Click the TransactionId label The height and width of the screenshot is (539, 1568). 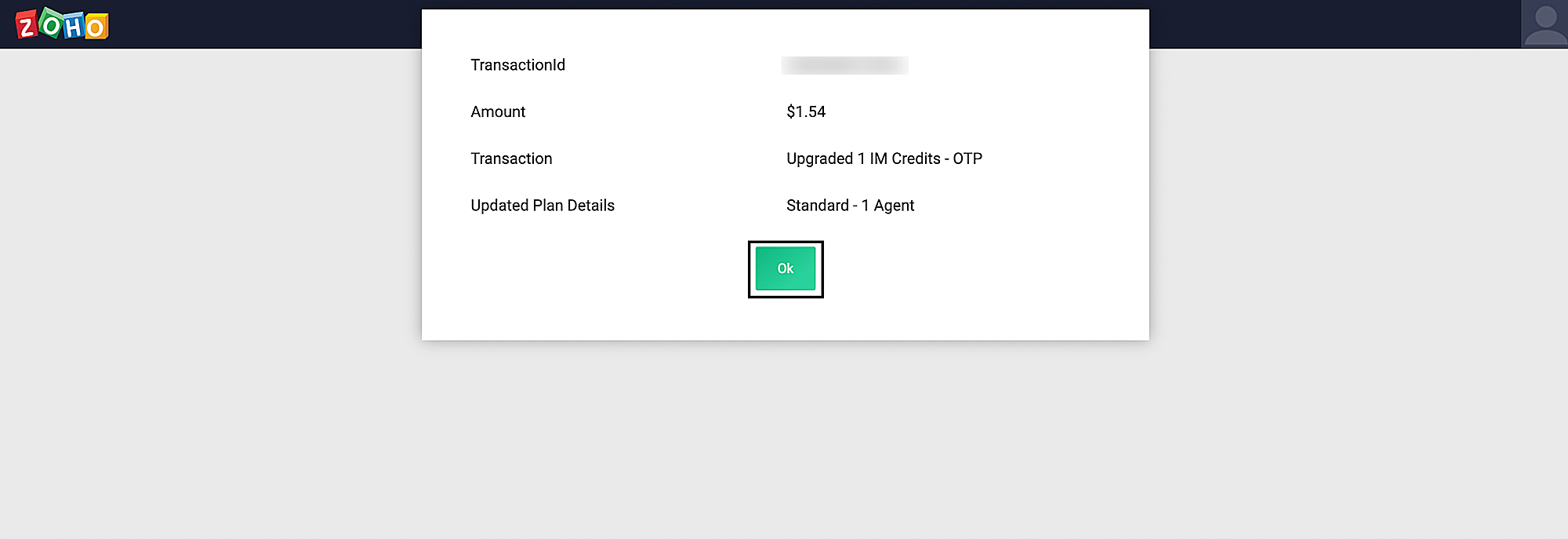517,65
